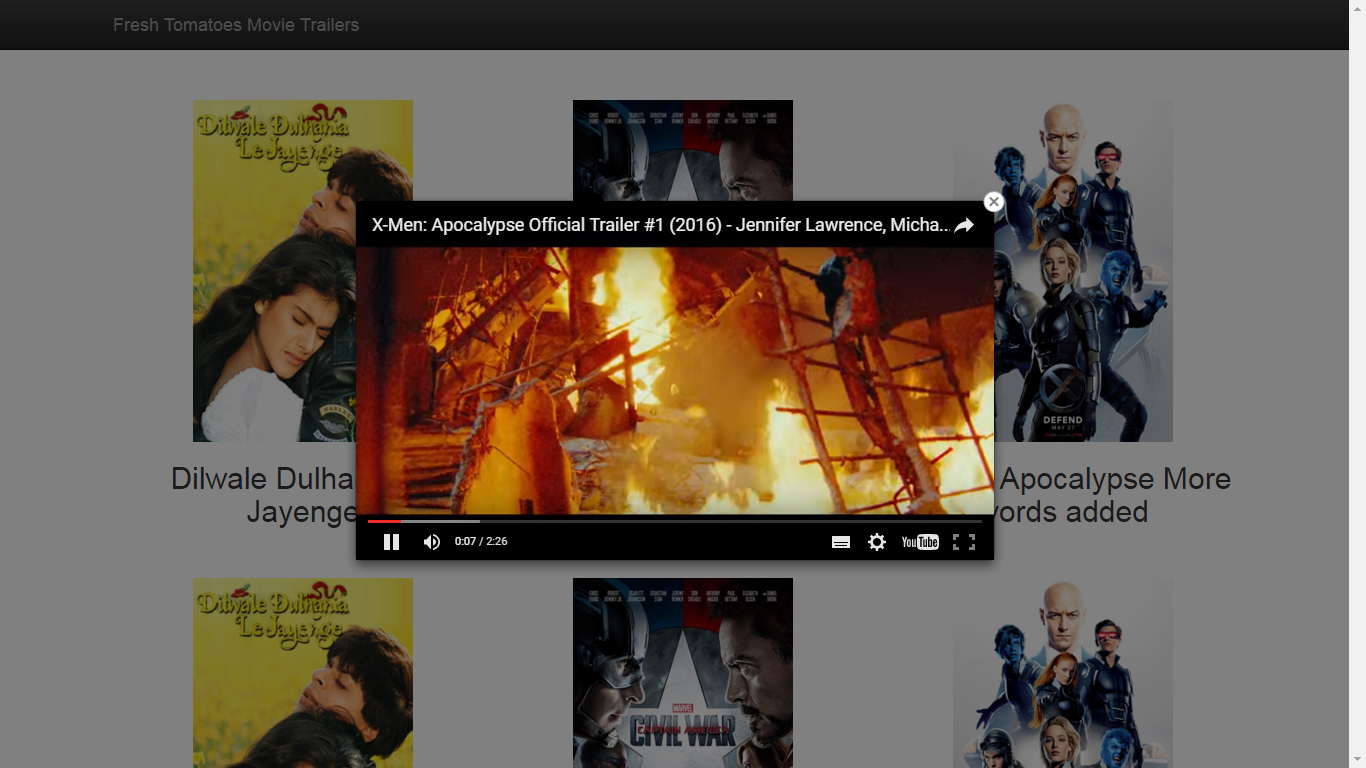Open the X-Men: Apocalypse trailer title link

[660, 225]
